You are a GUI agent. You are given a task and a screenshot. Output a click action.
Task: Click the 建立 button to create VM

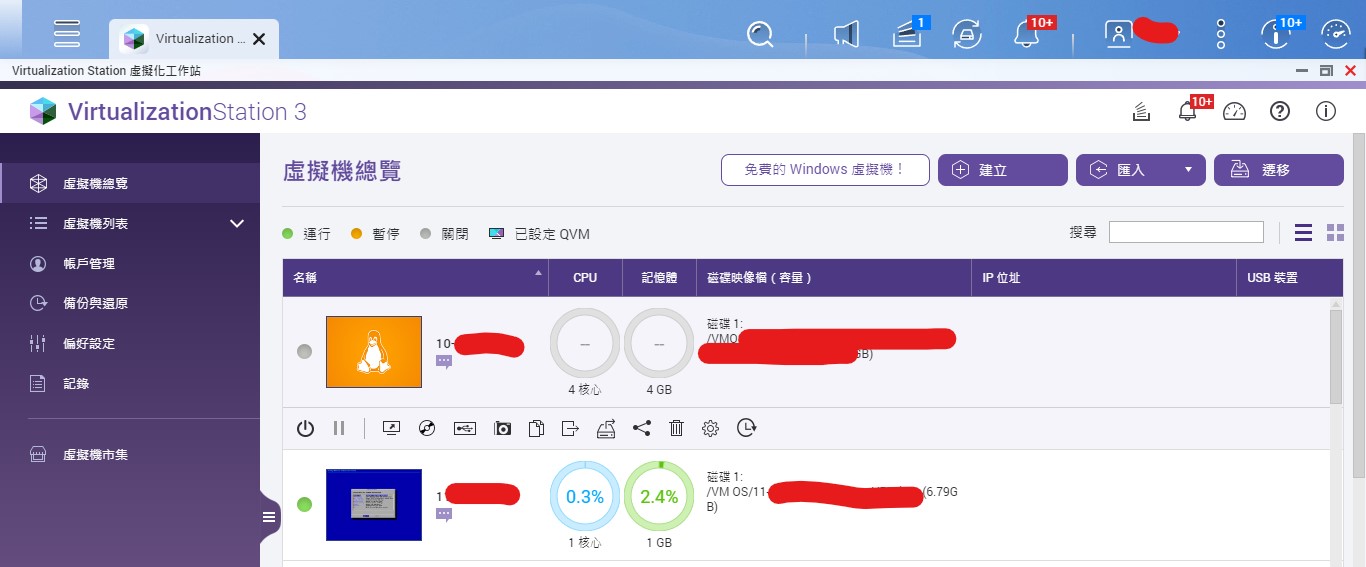point(1003,170)
